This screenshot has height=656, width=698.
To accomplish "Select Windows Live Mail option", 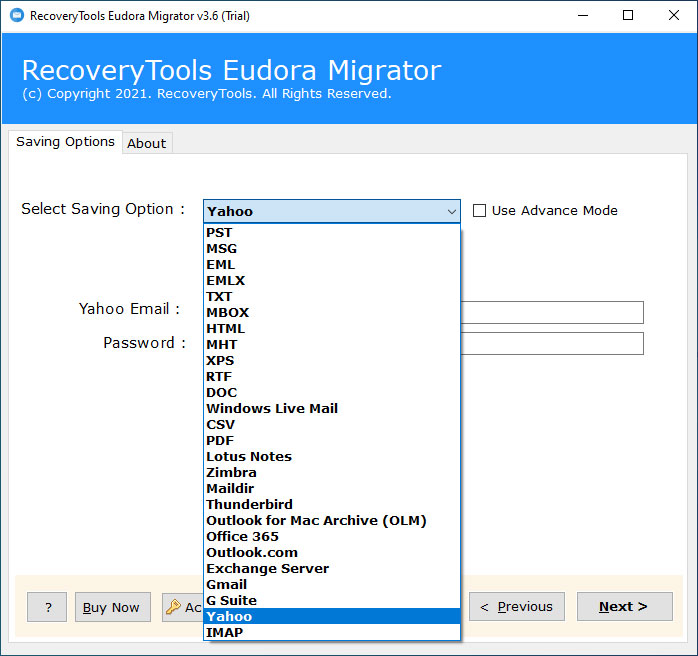I will pyautogui.click(x=332, y=409).
